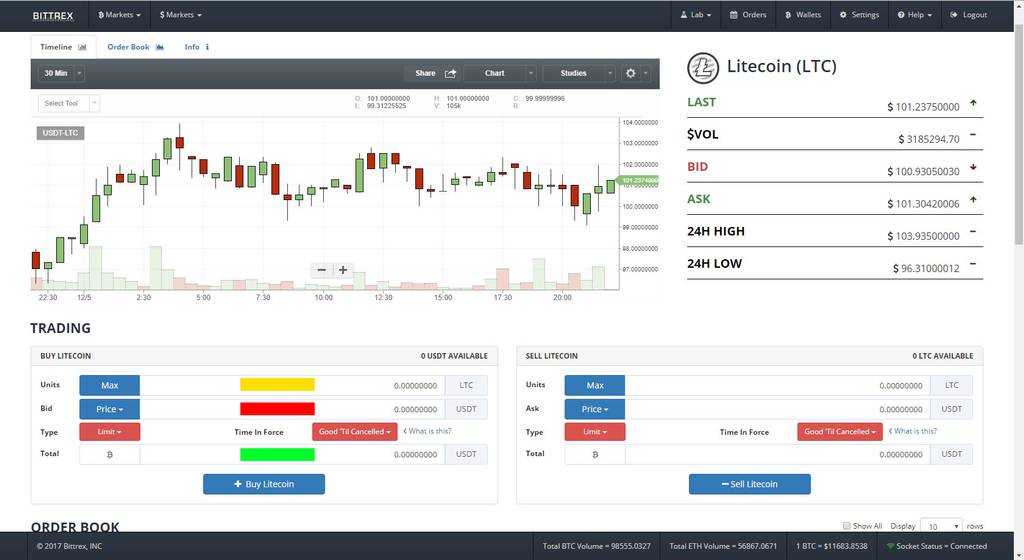1024x560 pixels.
Task: Switch to the Order Book tab
Action: pyautogui.click(x=135, y=47)
